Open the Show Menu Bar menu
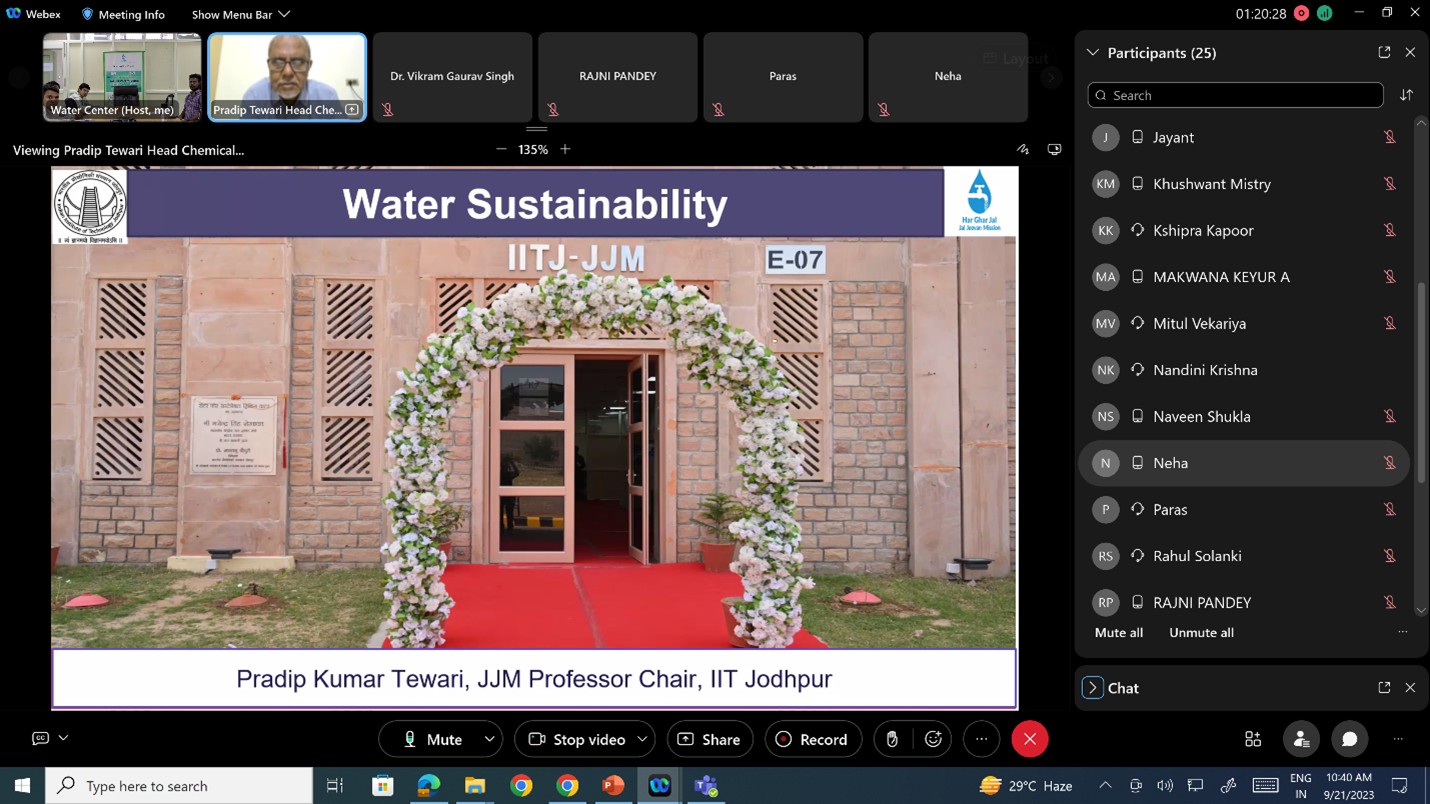 coord(234,14)
